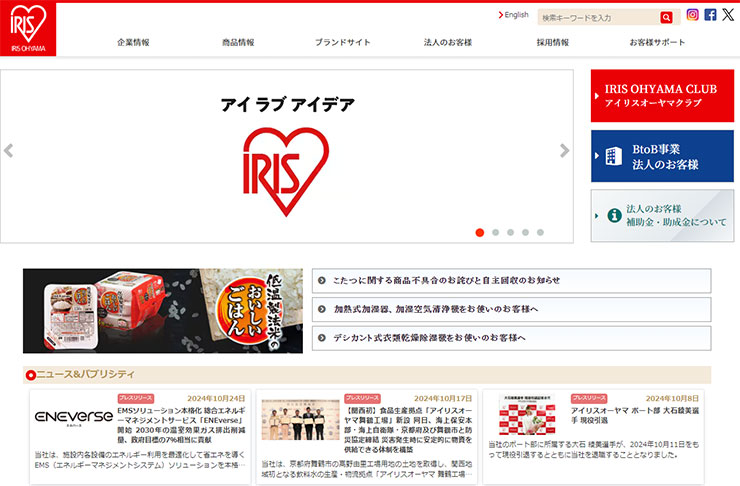
Task: Open the 加熱式加湿器 customer notice link
Action: pyautogui.click(x=512, y=309)
